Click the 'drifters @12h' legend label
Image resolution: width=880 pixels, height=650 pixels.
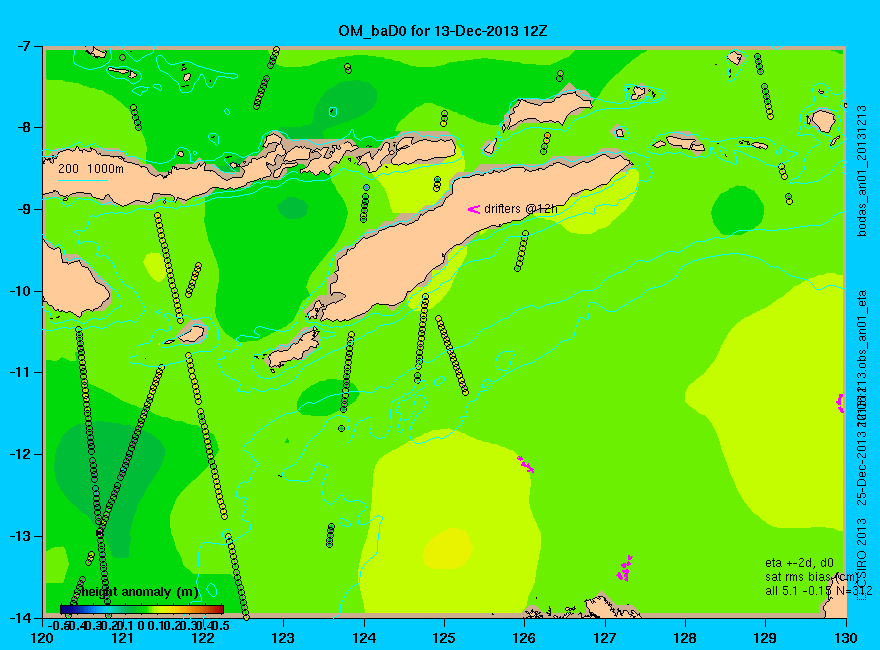click(521, 209)
